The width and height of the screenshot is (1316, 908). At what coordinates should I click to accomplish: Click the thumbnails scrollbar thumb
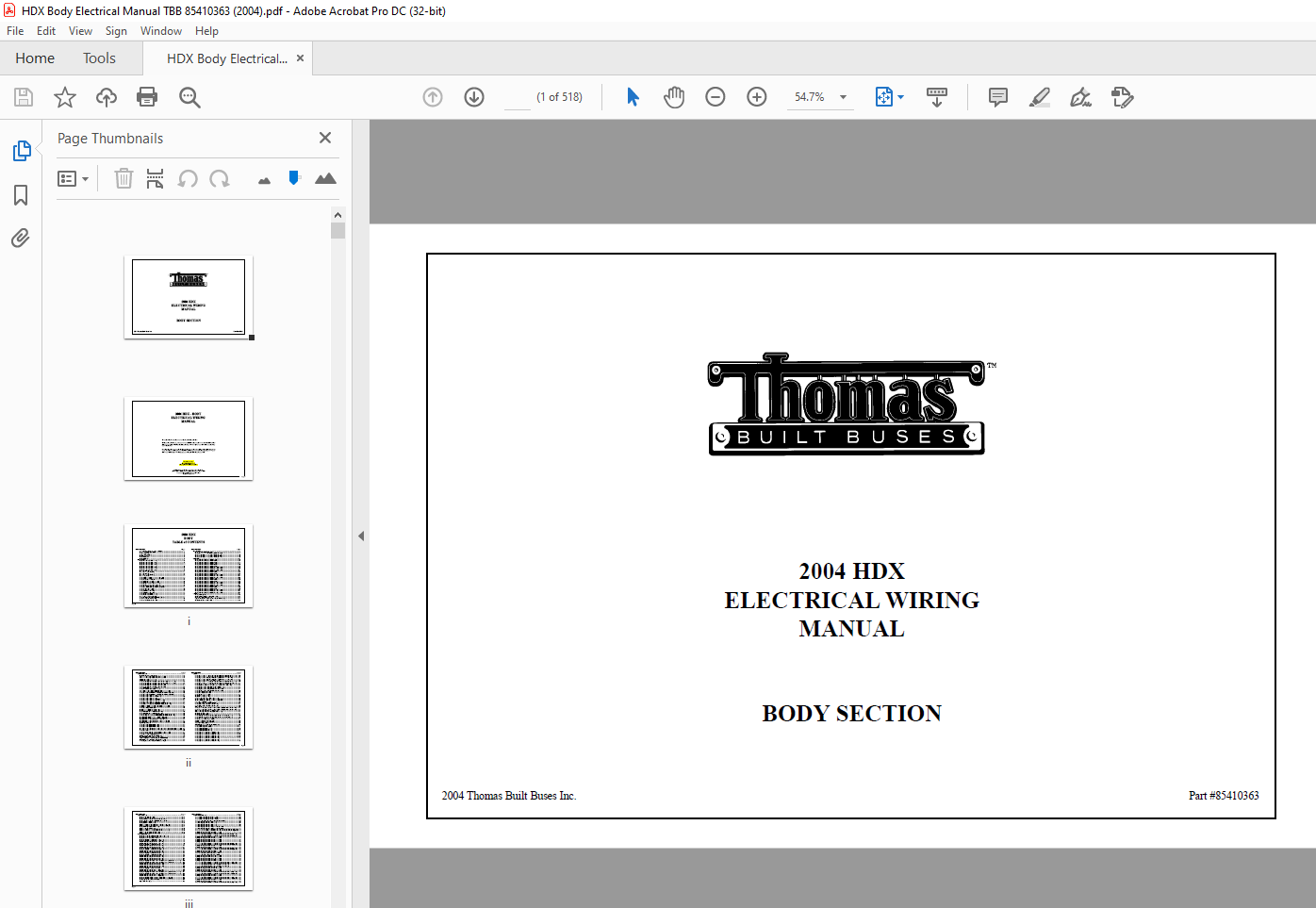click(337, 231)
